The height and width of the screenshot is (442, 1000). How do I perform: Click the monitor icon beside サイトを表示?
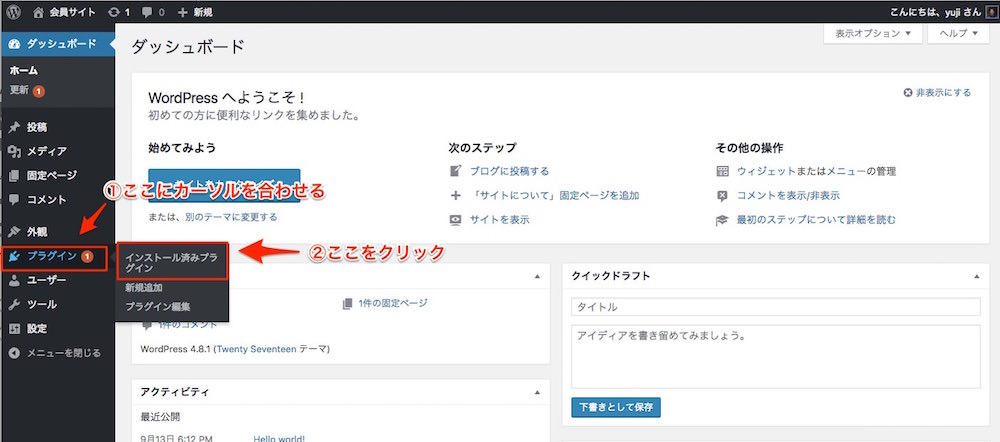click(x=455, y=219)
